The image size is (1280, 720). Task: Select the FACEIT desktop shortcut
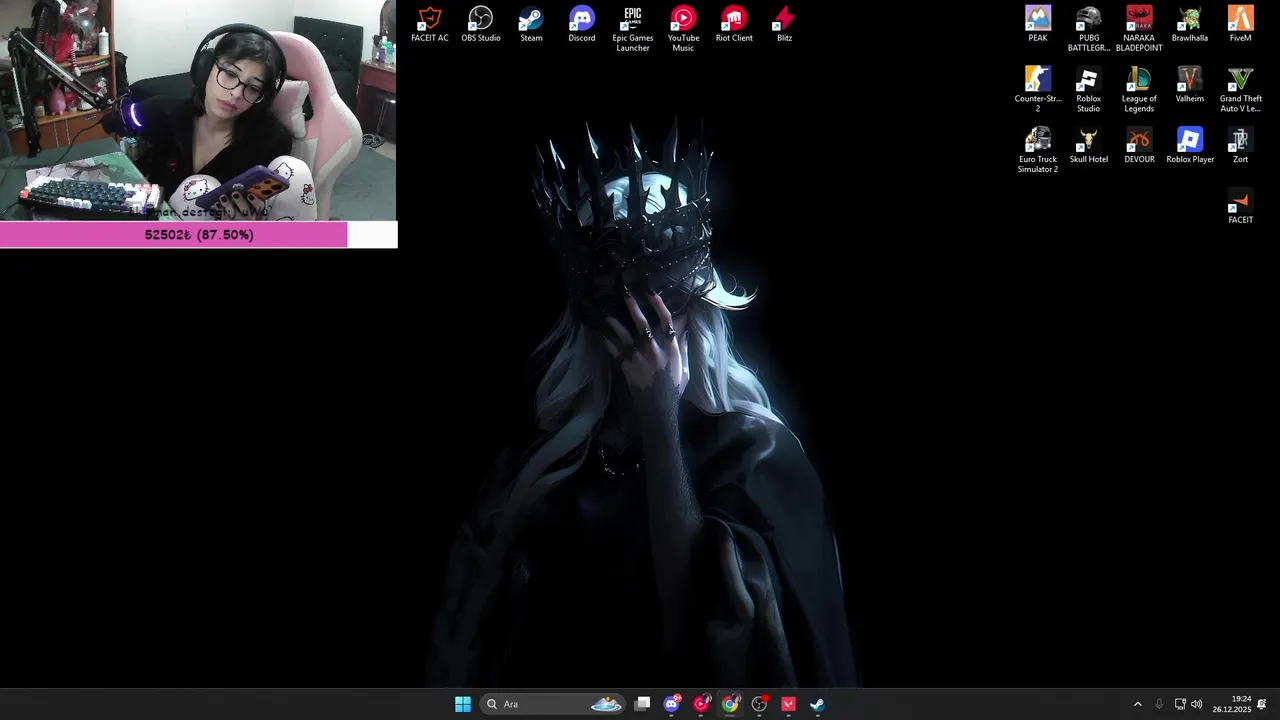click(1240, 207)
